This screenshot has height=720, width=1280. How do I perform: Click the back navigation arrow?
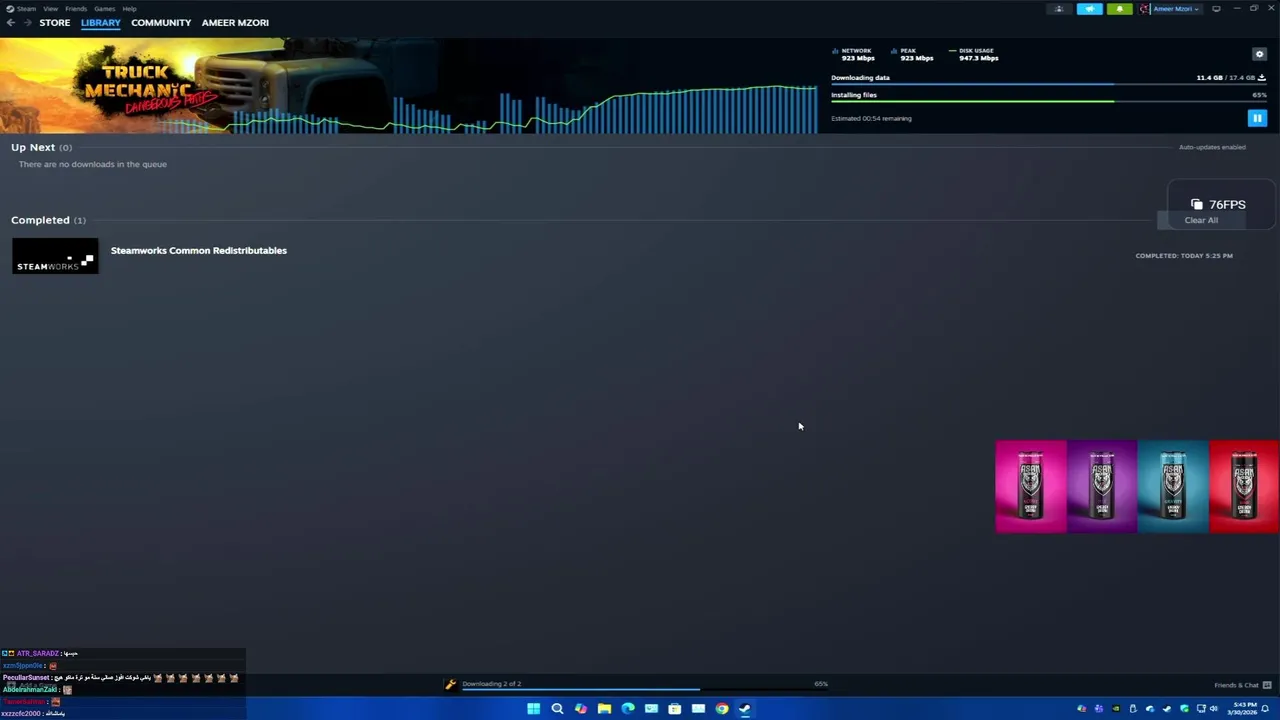click(10, 22)
